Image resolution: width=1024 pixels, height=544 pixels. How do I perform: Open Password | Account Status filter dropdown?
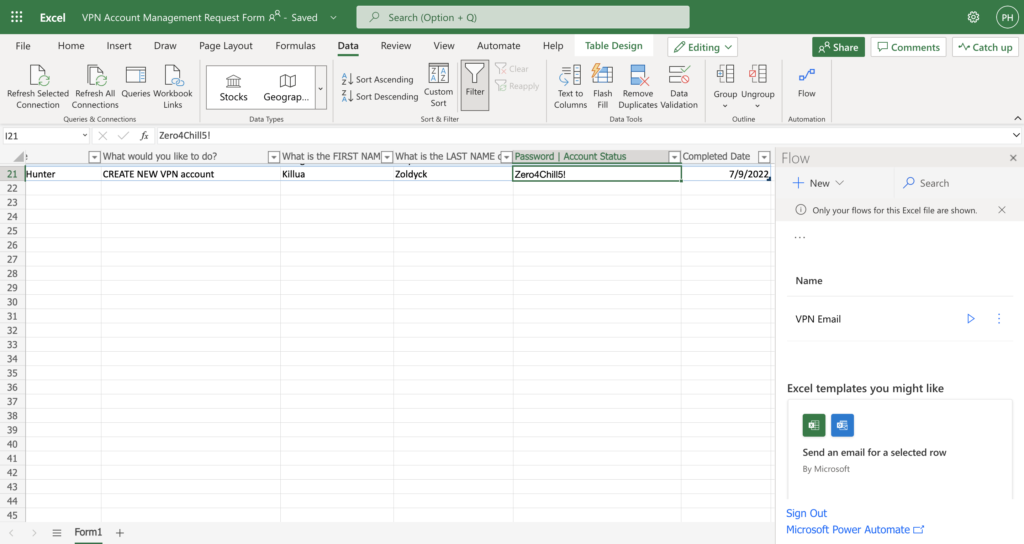[x=674, y=157]
